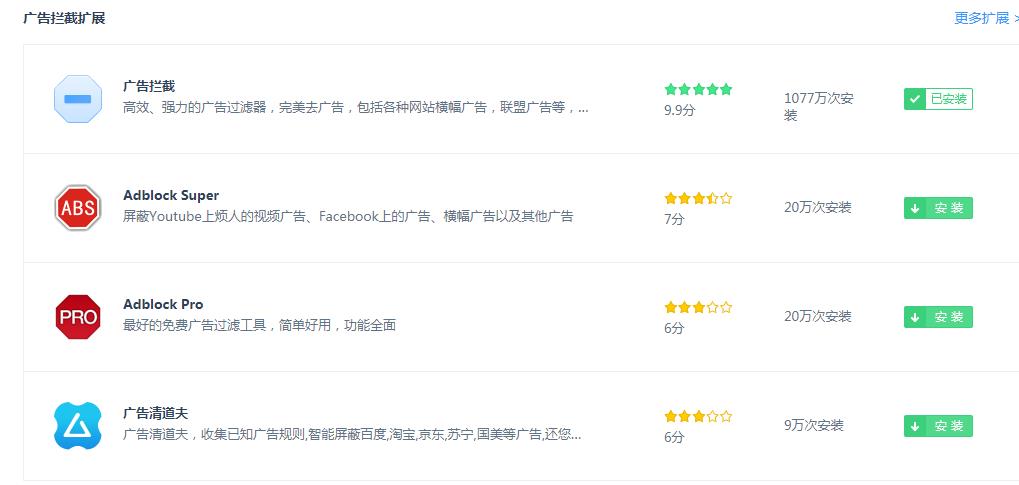The height and width of the screenshot is (485, 1019).
Task: Open the 广告清道夫 title link
Action: [x=155, y=413]
